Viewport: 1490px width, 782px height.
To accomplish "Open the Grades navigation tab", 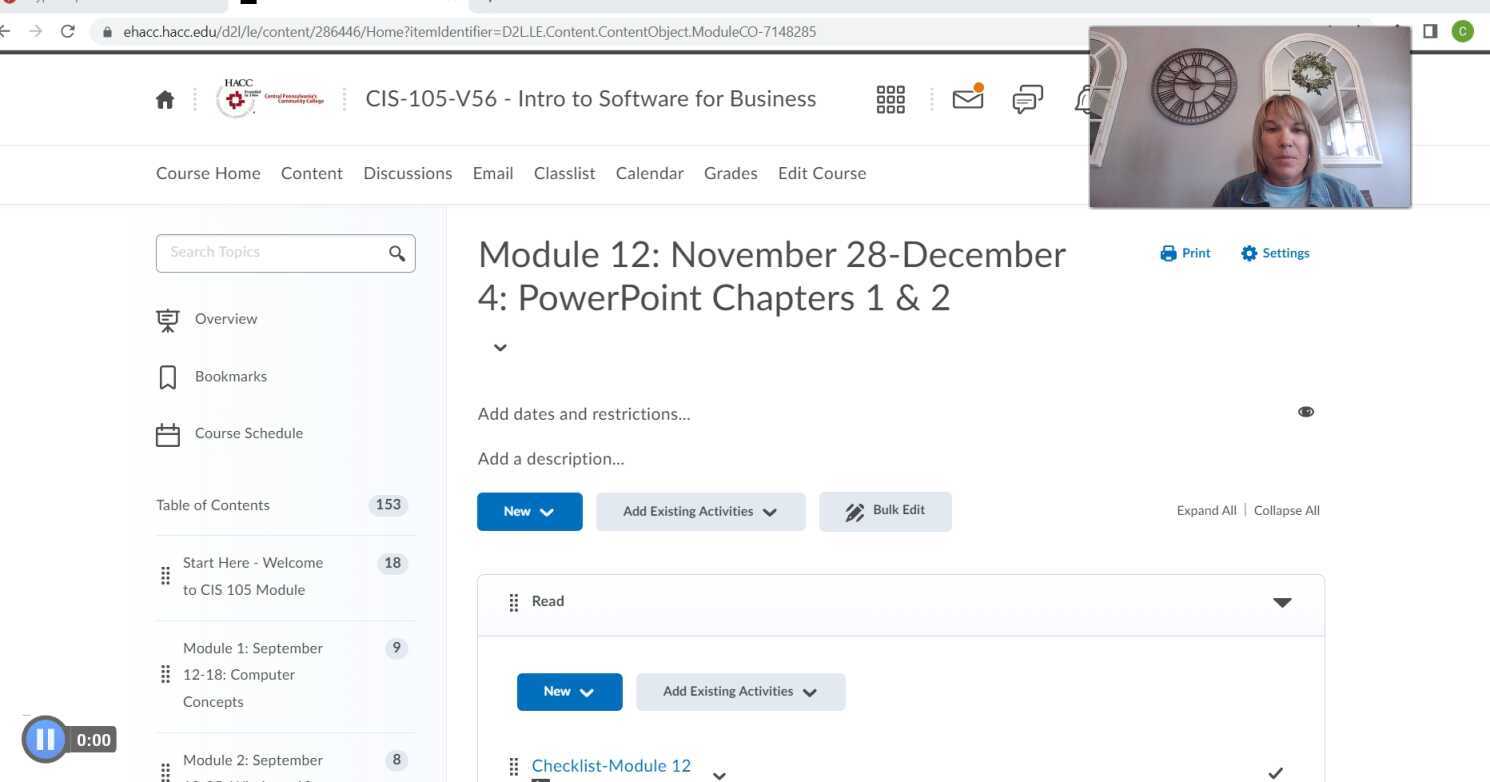I will [x=730, y=173].
